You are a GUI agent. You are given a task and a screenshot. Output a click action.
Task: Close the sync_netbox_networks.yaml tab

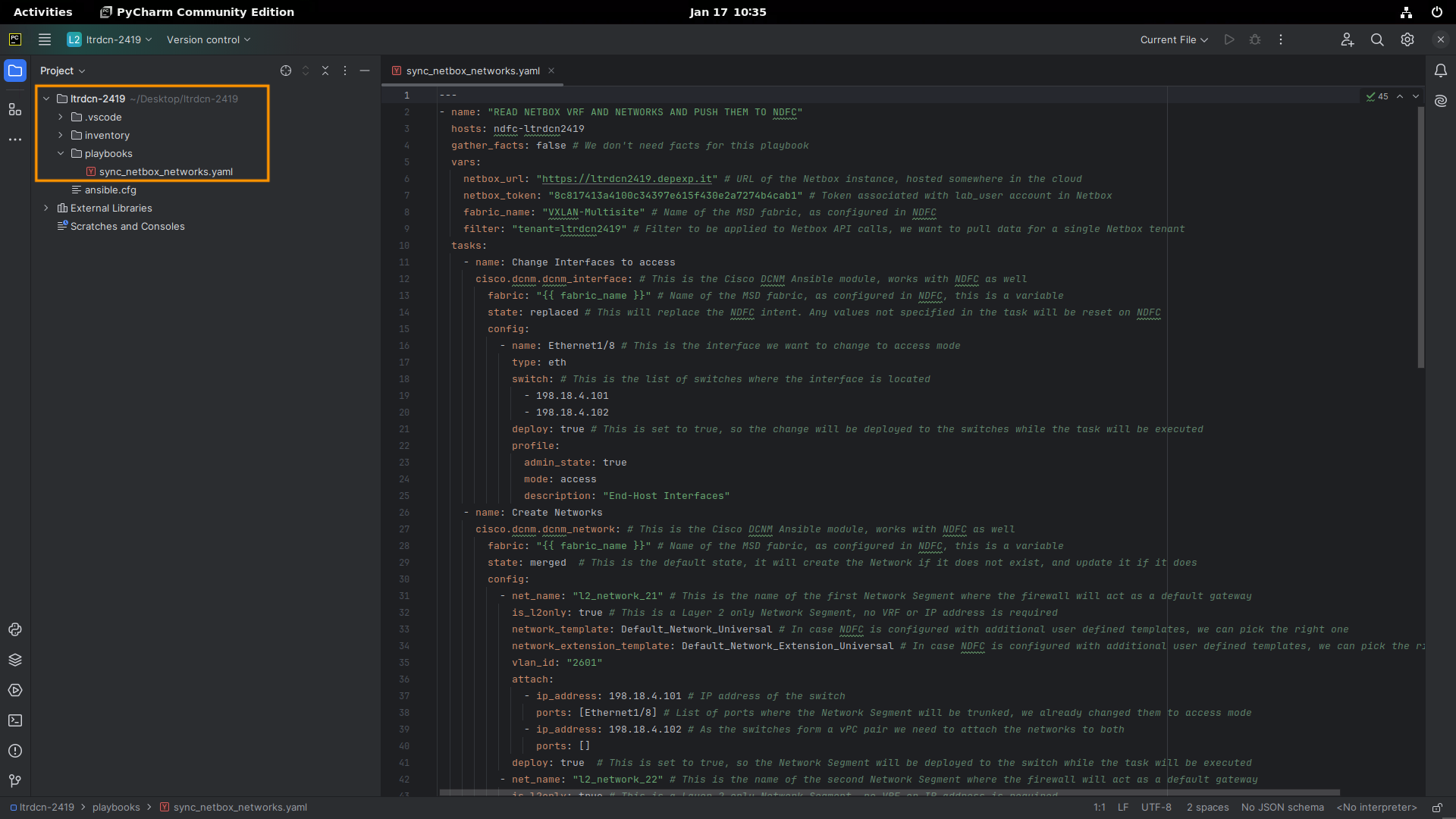coord(551,71)
